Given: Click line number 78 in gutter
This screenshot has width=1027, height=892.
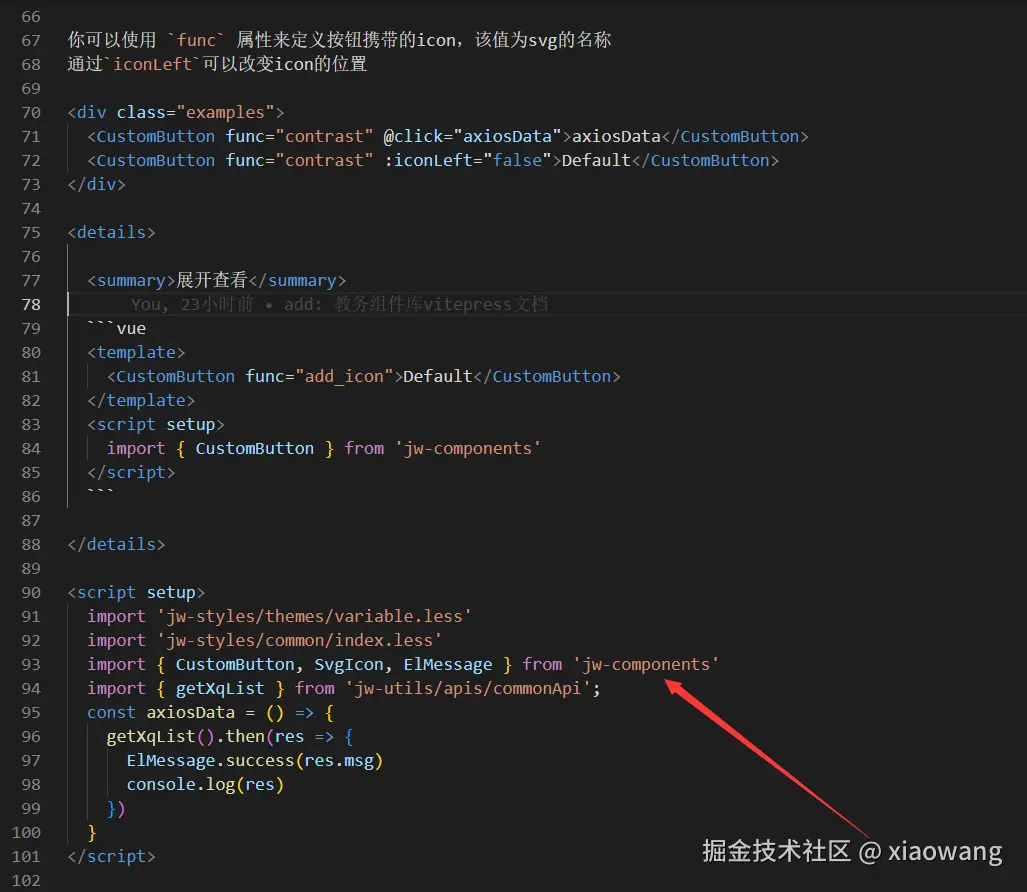Looking at the screenshot, I should coord(31,305).
